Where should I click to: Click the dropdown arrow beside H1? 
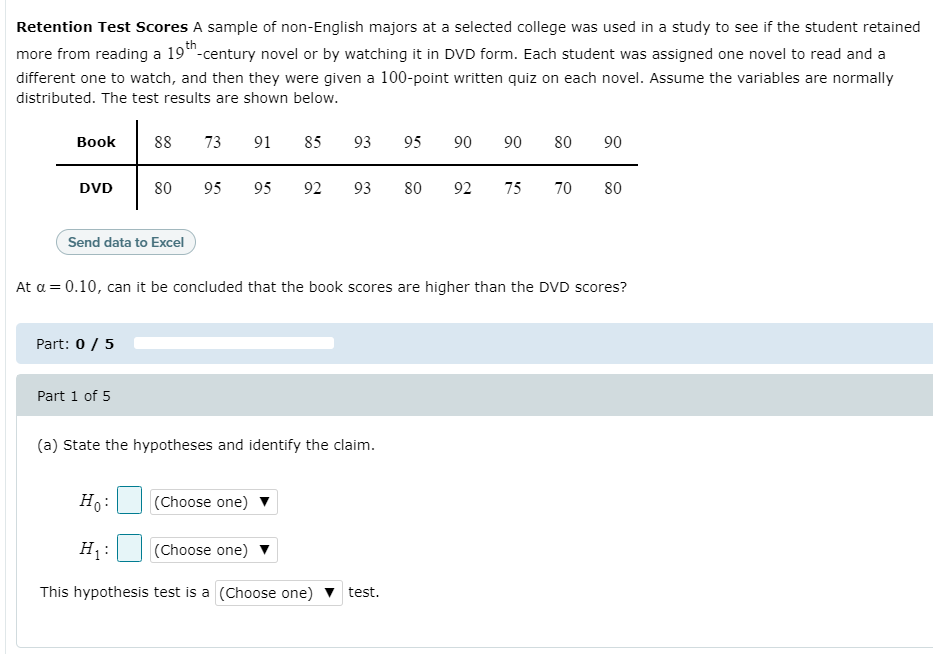click(265, 549)
